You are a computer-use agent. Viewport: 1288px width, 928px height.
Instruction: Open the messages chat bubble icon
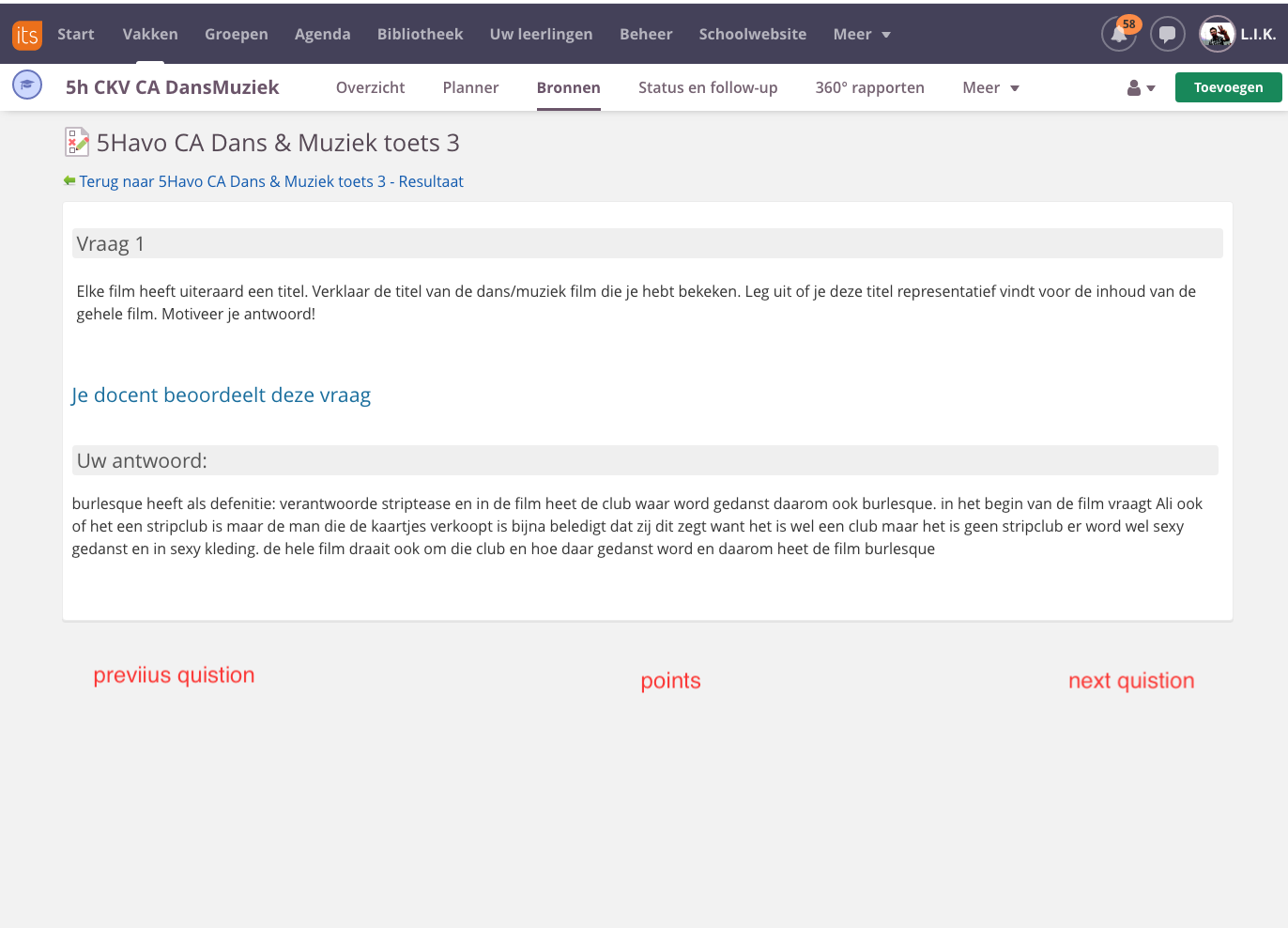pos(1167,35)
